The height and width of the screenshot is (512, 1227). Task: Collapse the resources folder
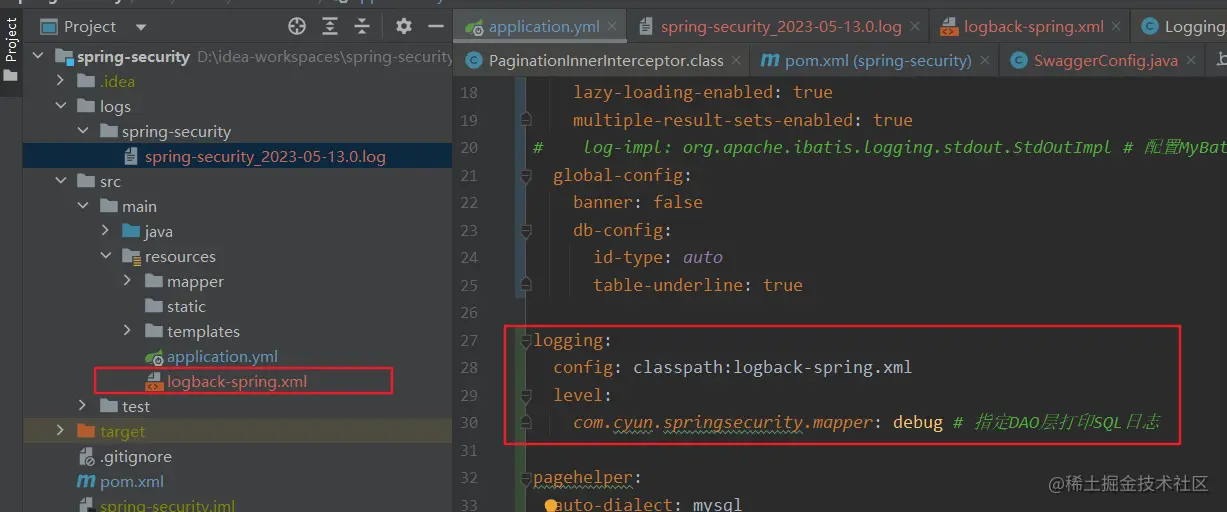105,257
